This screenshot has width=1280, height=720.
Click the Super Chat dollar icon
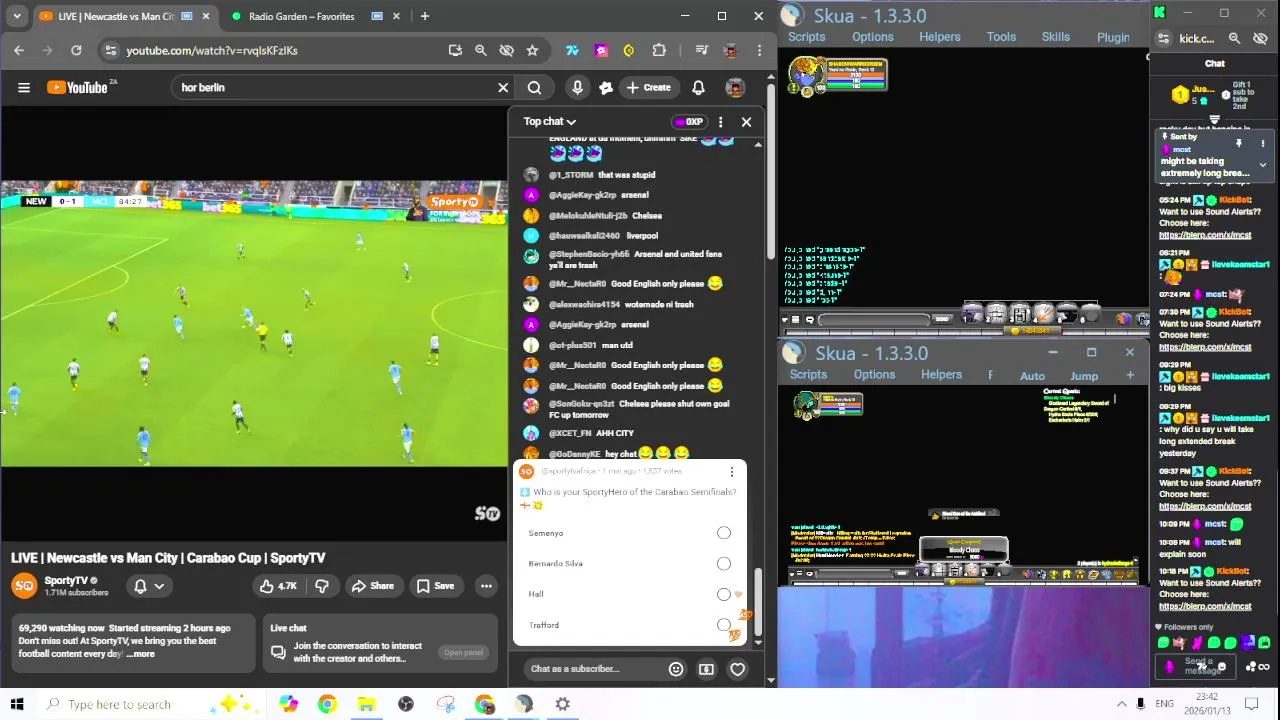click(x=706, y=669)
